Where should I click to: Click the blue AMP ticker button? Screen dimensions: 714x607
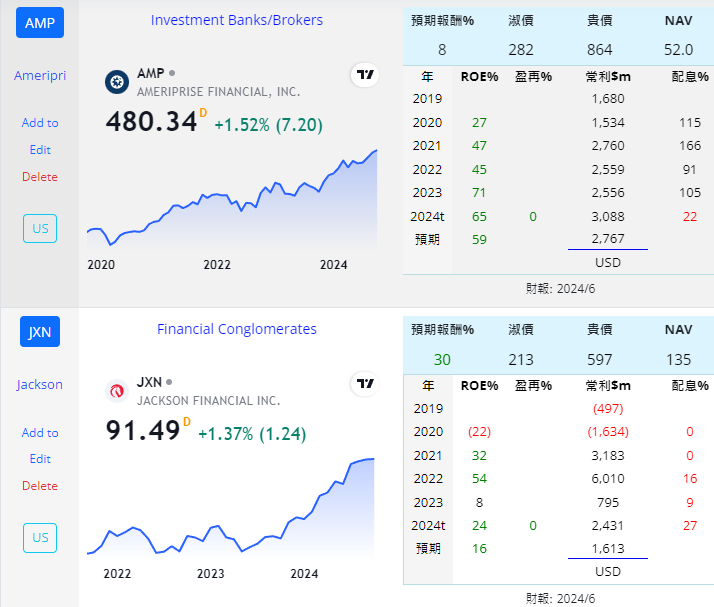point(40,22)
